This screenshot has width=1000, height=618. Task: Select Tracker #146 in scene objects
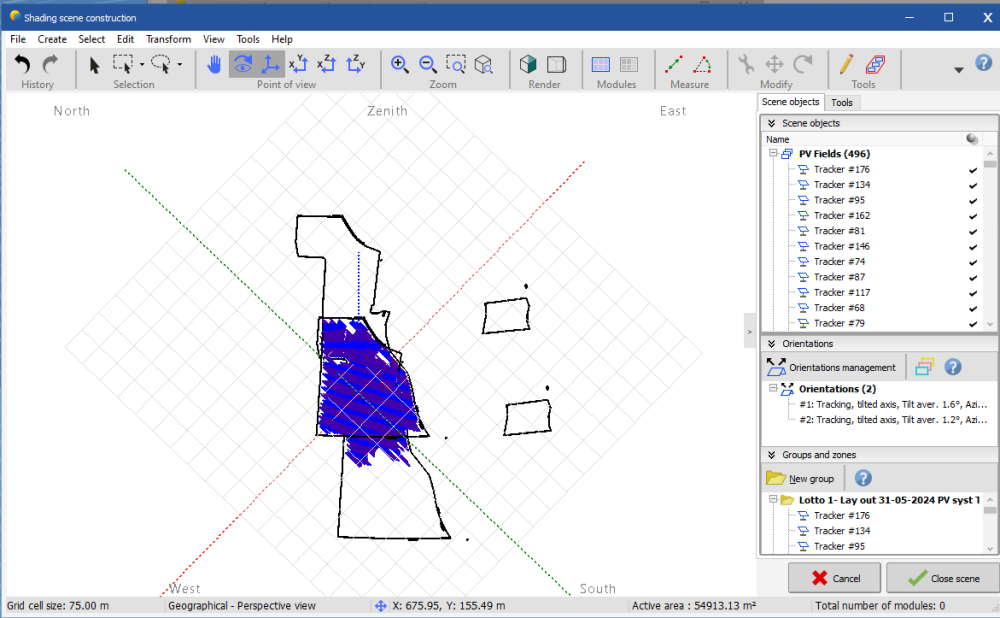coord(841,246)
